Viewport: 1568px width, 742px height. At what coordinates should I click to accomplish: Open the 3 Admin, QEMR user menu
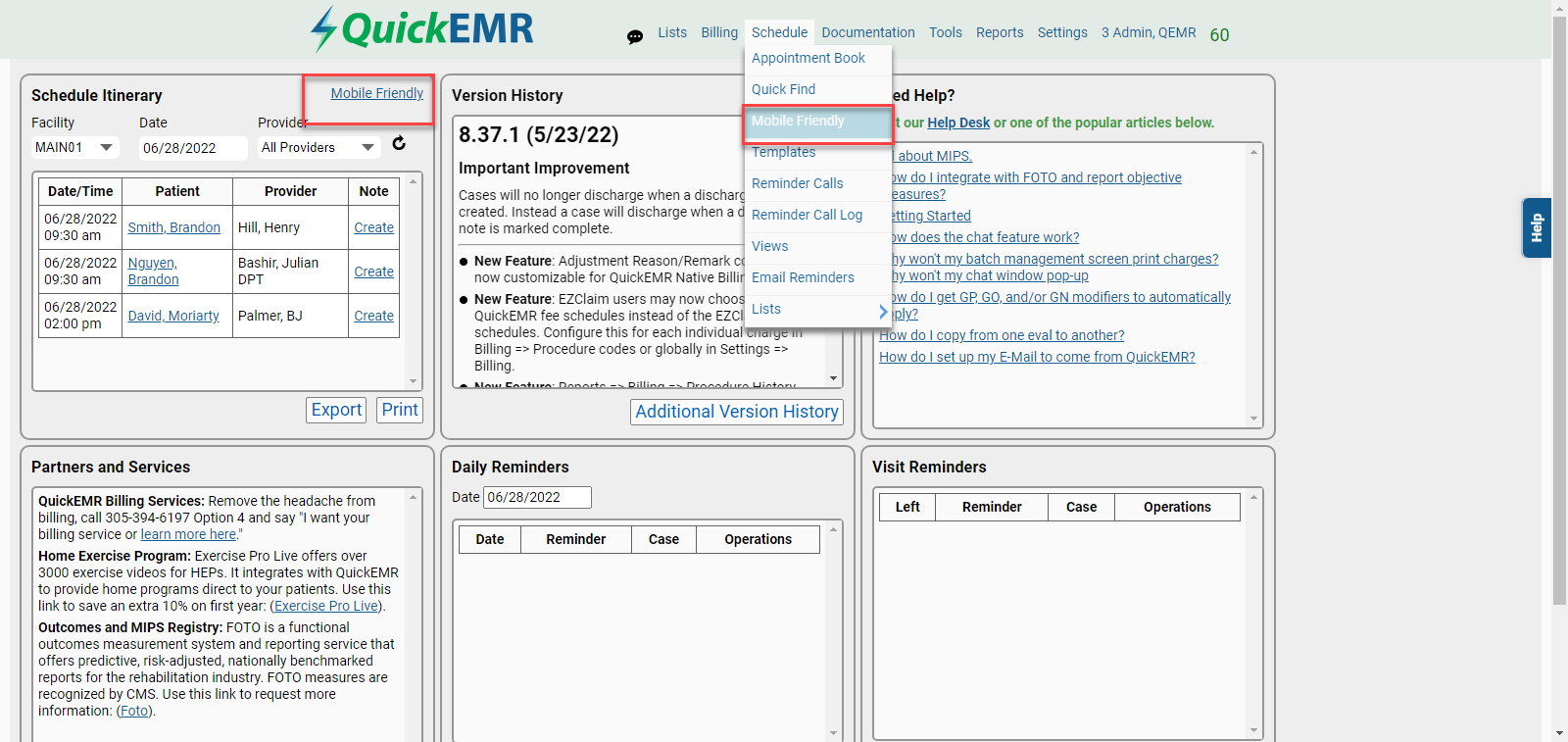pos(1149,32)
